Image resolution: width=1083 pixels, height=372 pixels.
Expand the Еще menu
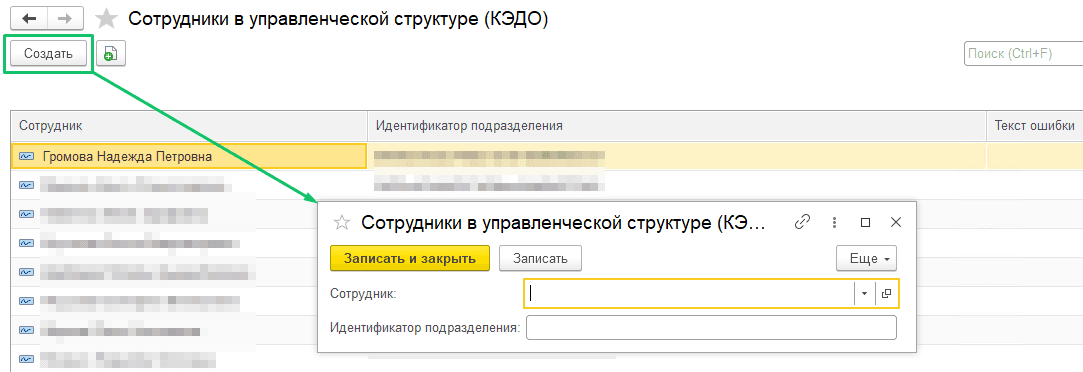pyautogui.click(x=867, y=259)
